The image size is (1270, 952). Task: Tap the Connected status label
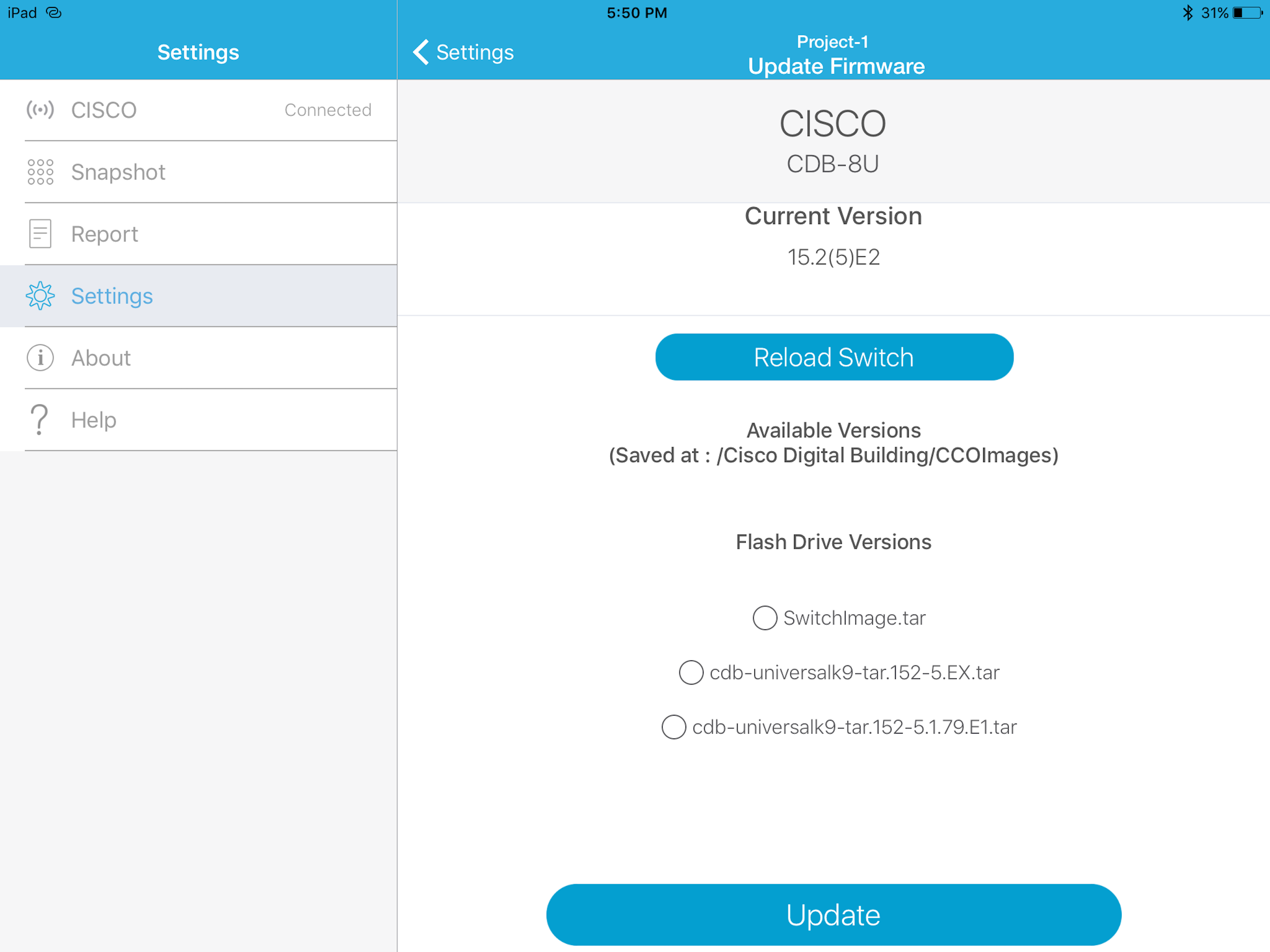[328, 110]
